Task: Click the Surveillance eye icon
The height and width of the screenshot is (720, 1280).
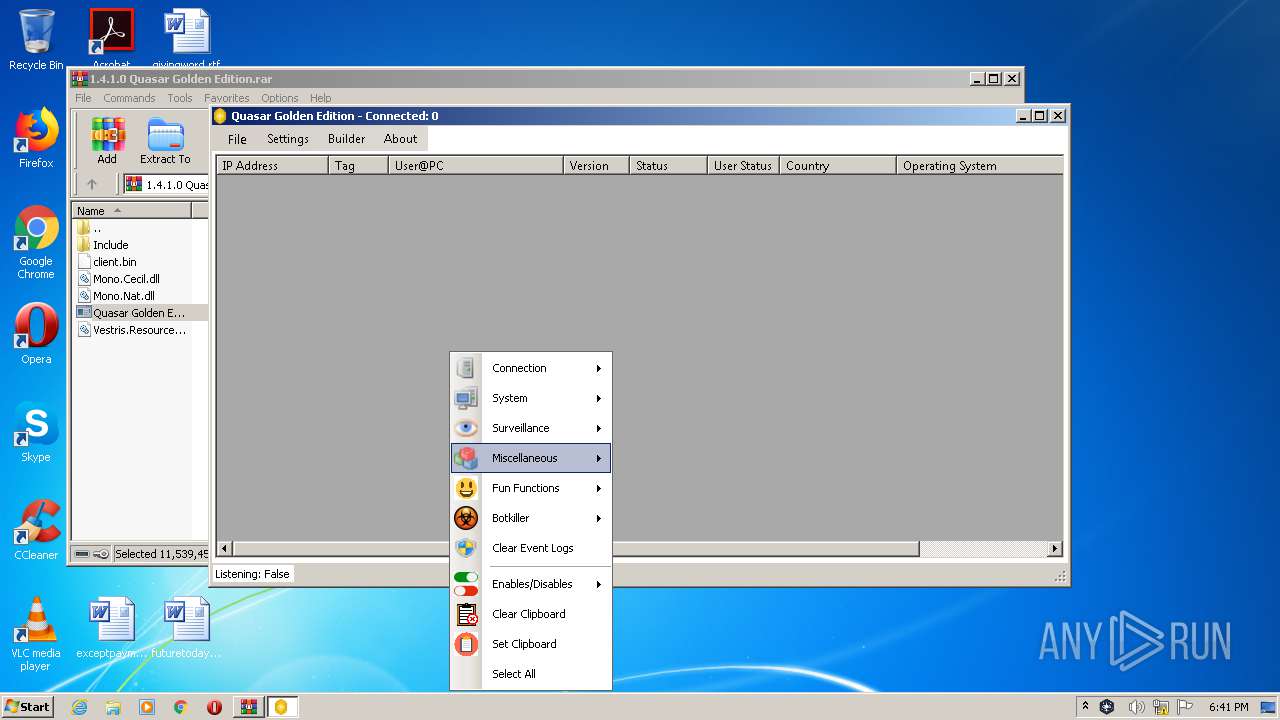Action: click(466, 428)
